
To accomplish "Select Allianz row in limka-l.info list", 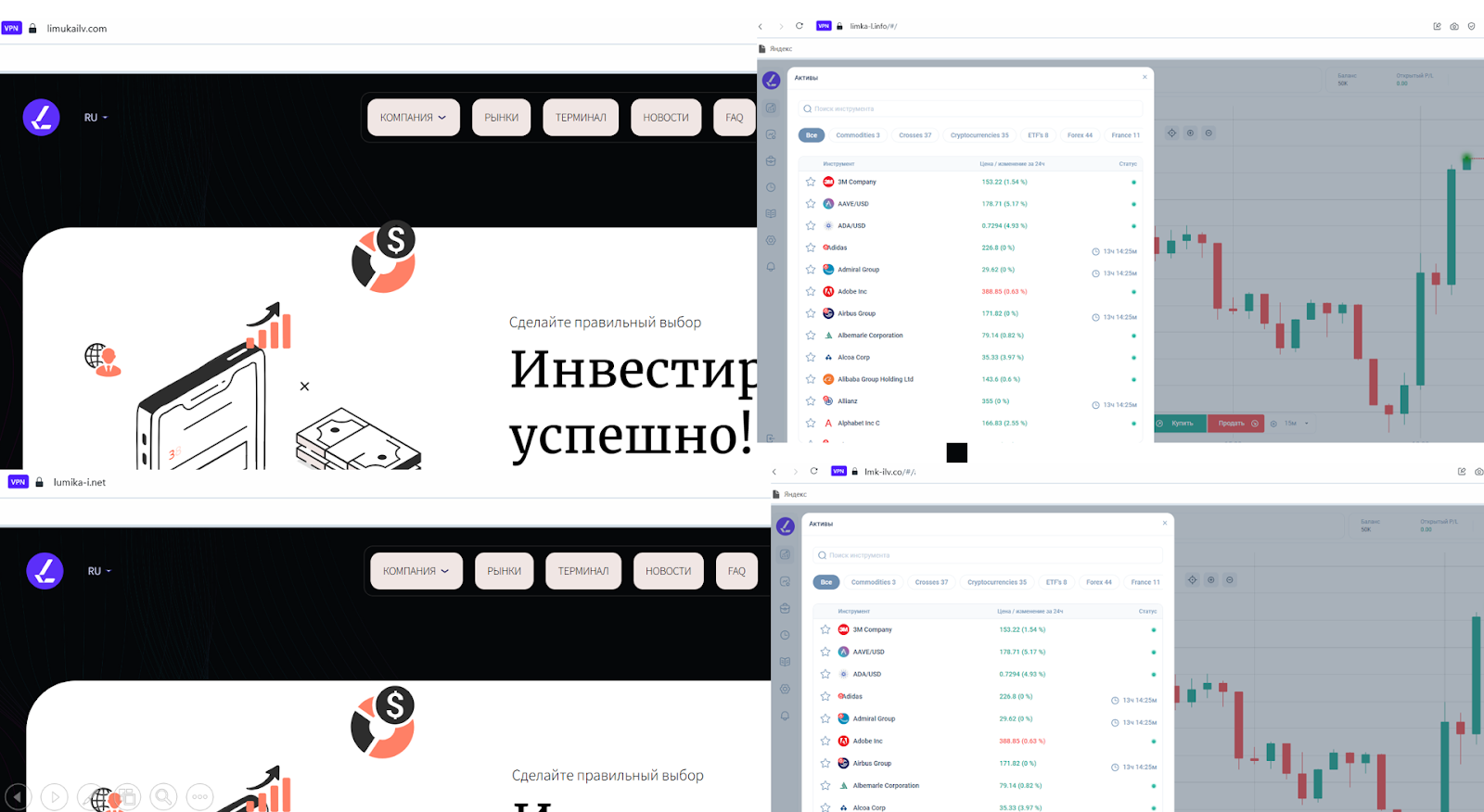I will pyautogui.click(x=970, y=401).
